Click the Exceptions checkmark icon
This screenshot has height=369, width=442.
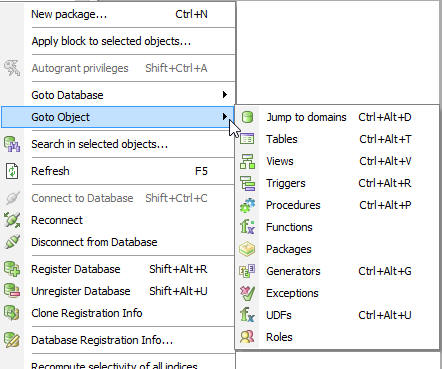247,293
